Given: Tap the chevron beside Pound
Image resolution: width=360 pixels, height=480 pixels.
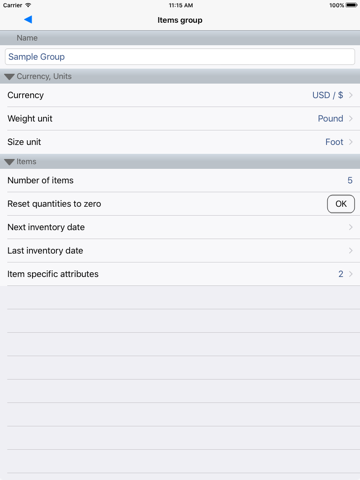Looking at the screenshot, I should click(351, 119).
